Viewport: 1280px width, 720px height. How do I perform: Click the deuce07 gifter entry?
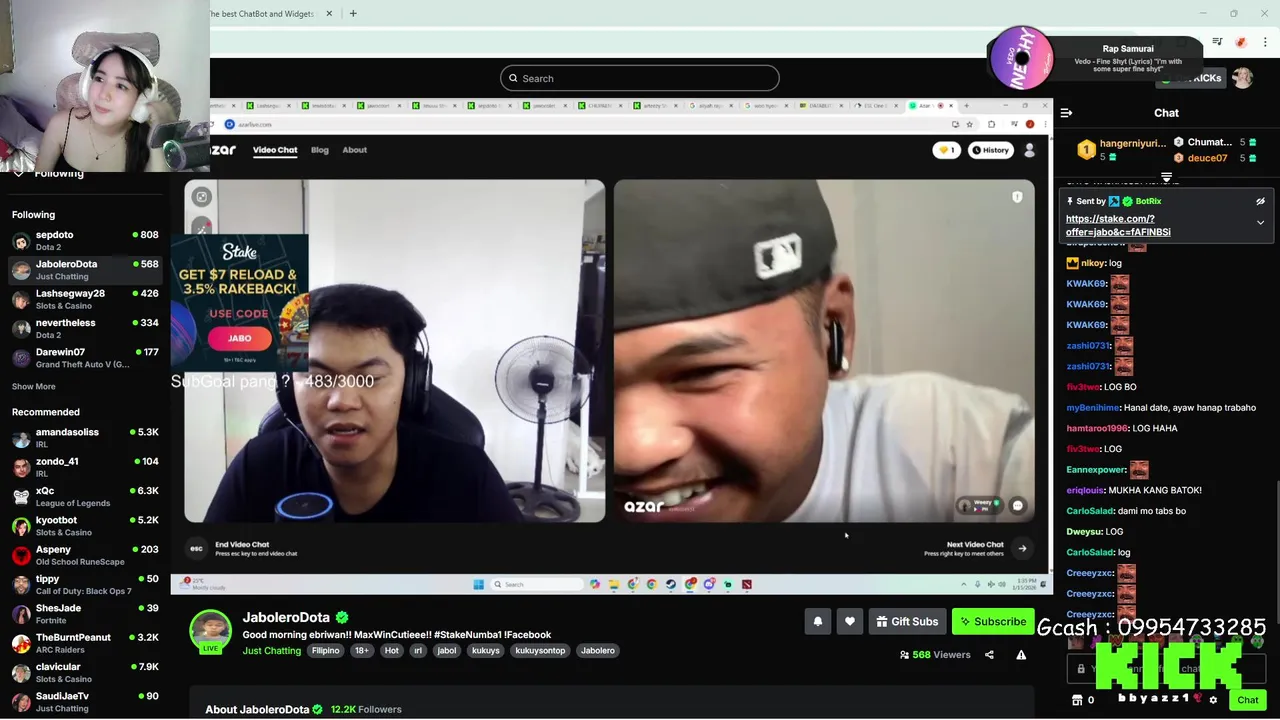tap(1217, 158)
